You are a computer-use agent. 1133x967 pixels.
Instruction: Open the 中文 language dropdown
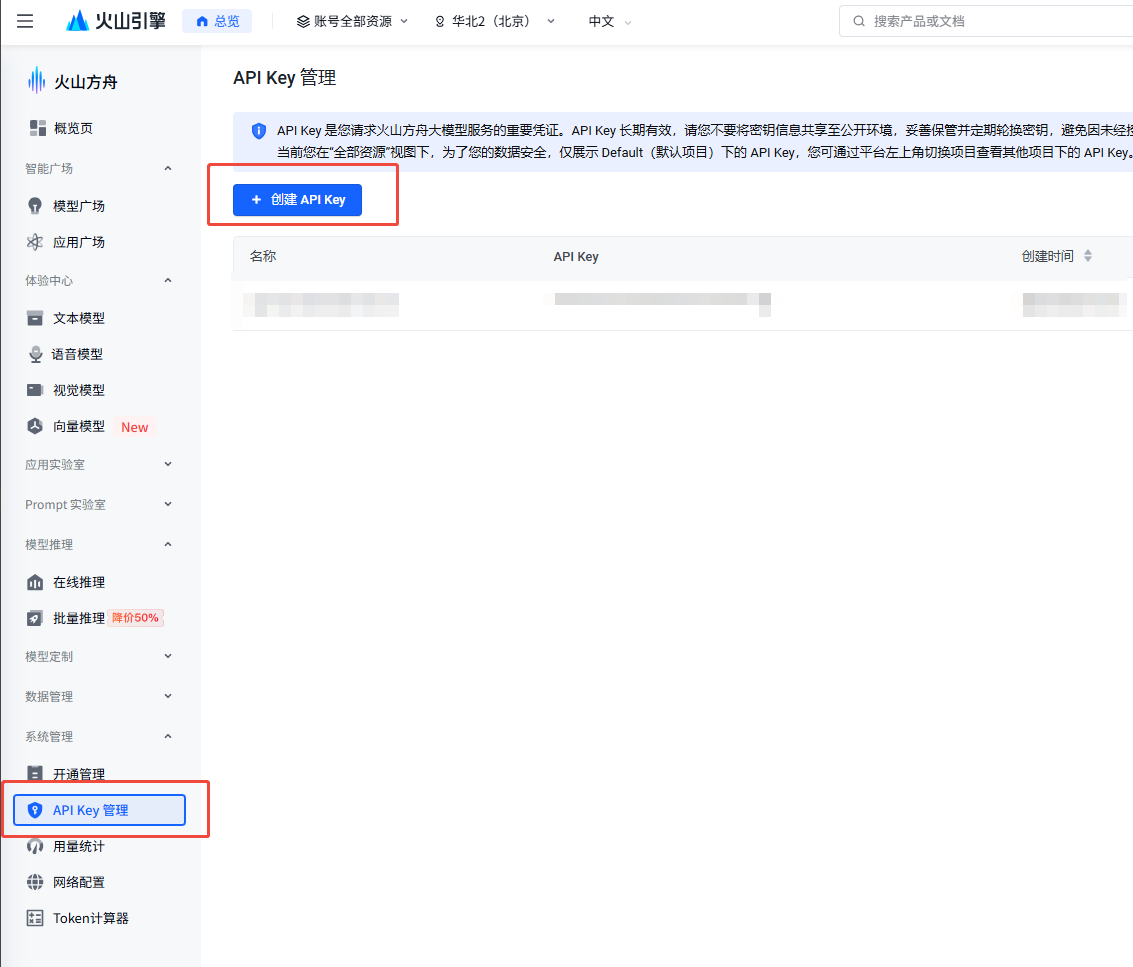610,22
